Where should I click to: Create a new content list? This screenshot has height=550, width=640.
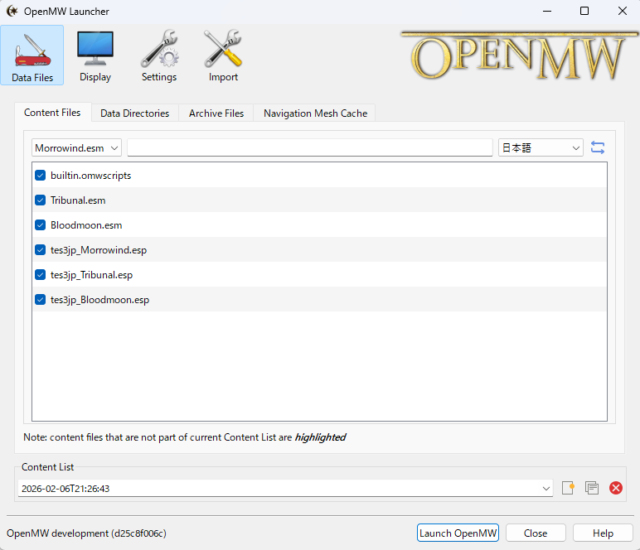[568, 488]
